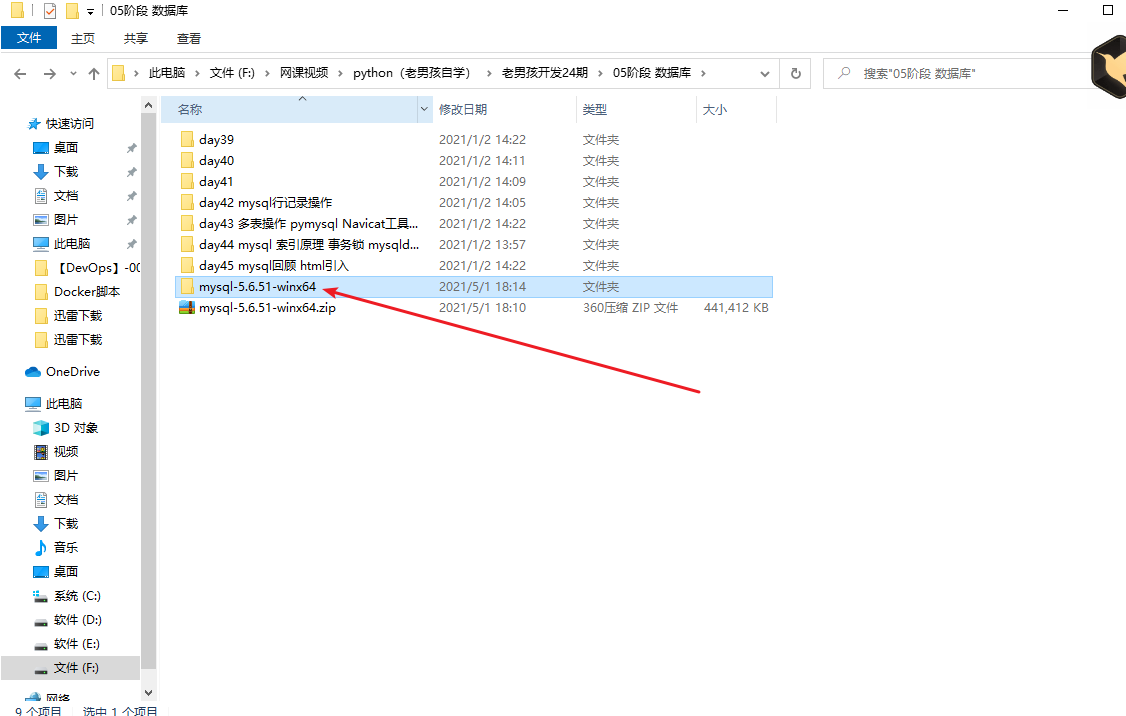Open OneDrive in navigation pane

73,371
